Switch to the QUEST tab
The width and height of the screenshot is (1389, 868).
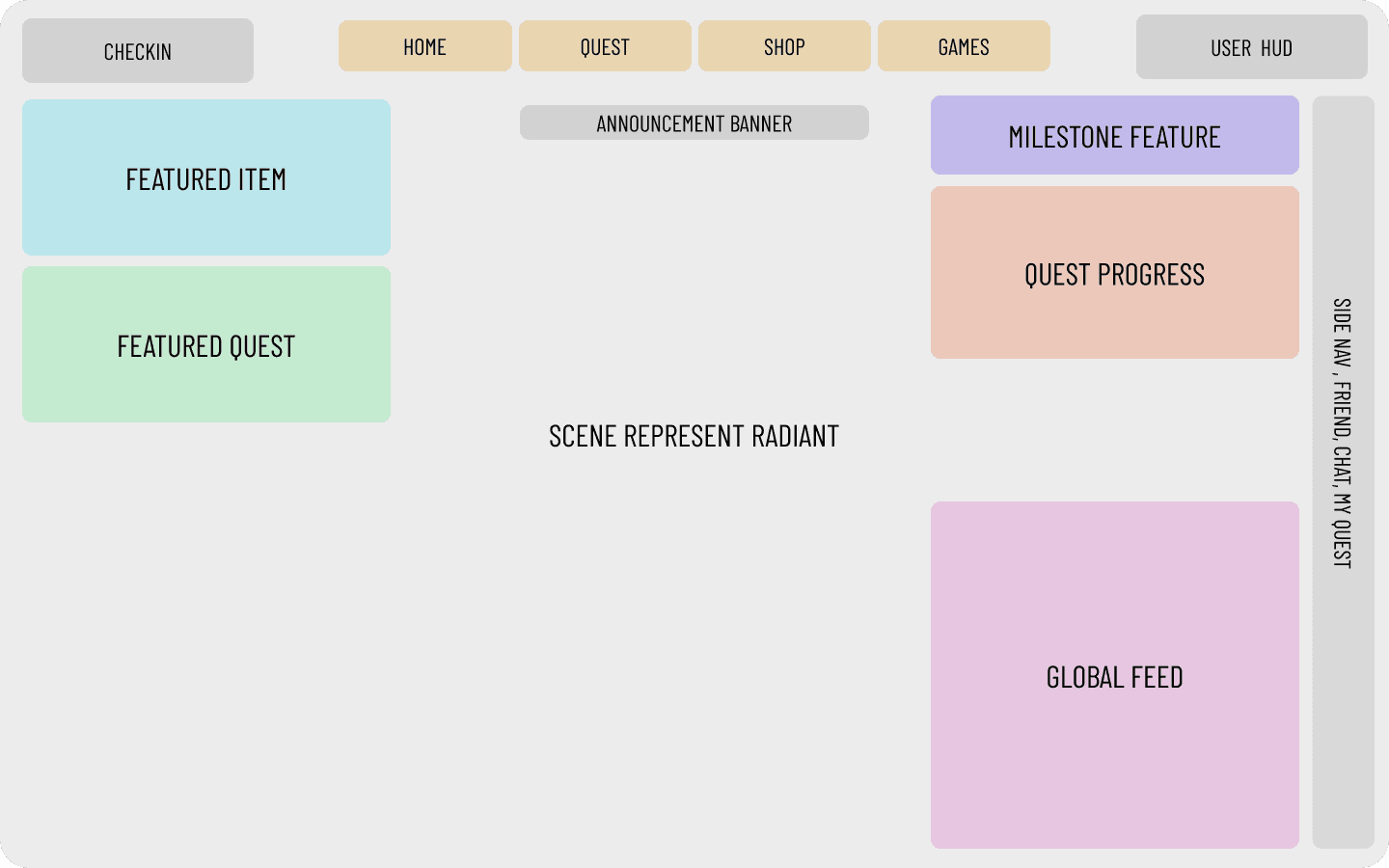[x=605, y=46]
